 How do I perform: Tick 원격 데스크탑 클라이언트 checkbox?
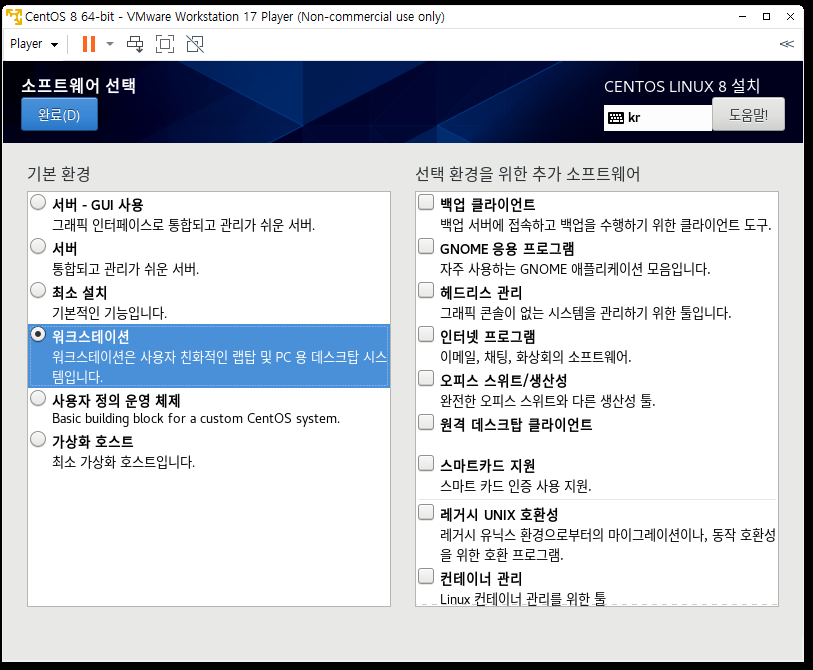pyautogui.click(x=426, y=423)
